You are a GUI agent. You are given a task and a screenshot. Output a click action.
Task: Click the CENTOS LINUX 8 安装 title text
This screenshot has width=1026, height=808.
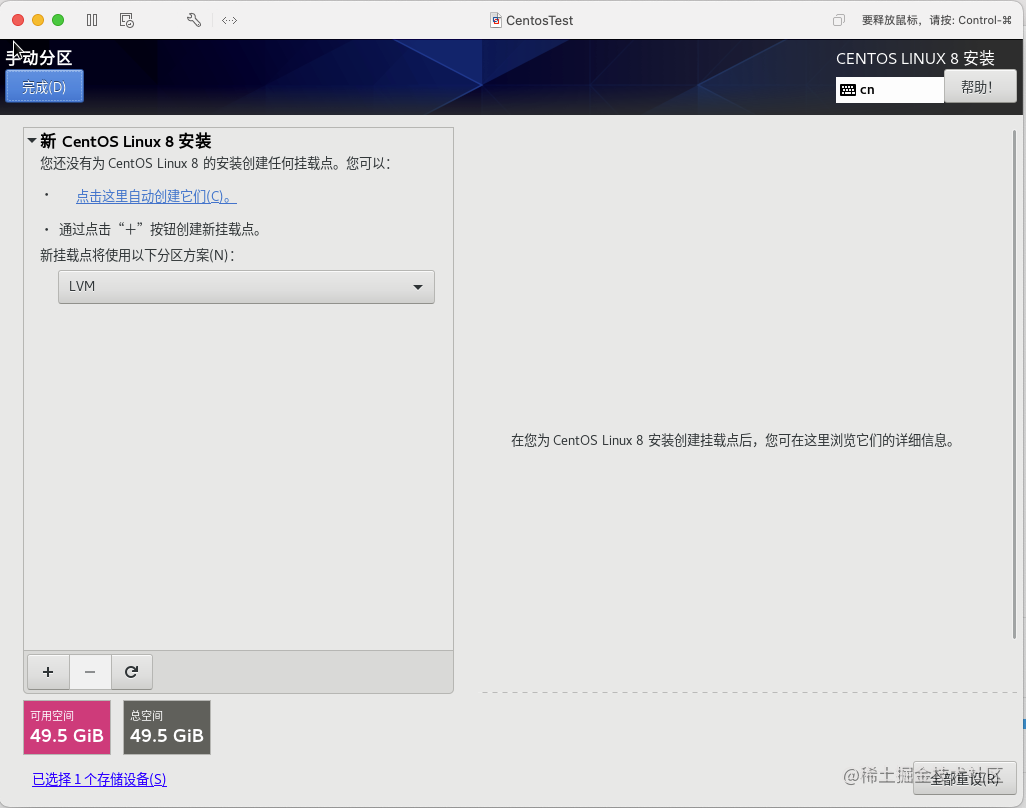pyautogui.click(x=915, y=58)
